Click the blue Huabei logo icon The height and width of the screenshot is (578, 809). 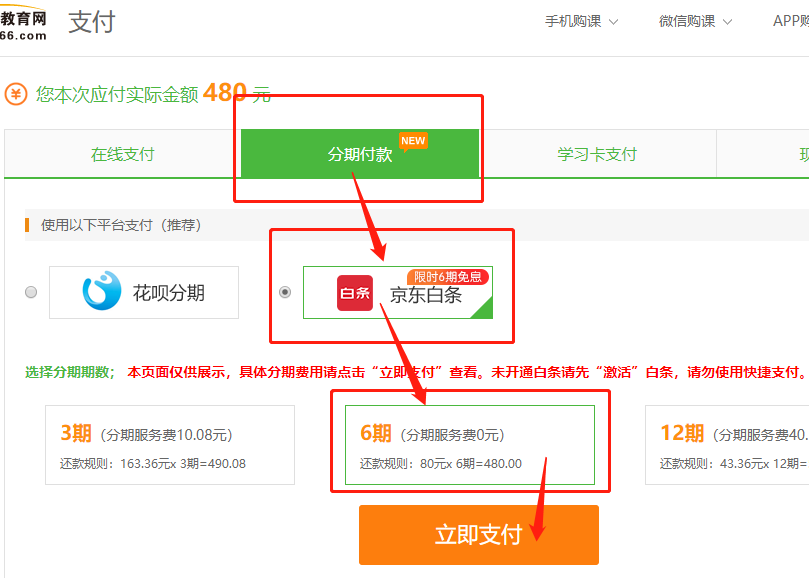101,292
